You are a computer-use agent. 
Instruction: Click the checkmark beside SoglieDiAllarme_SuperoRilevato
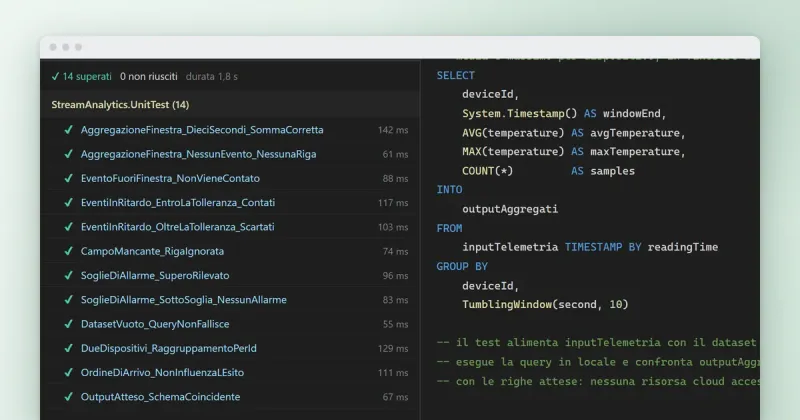tap(68, 275)
